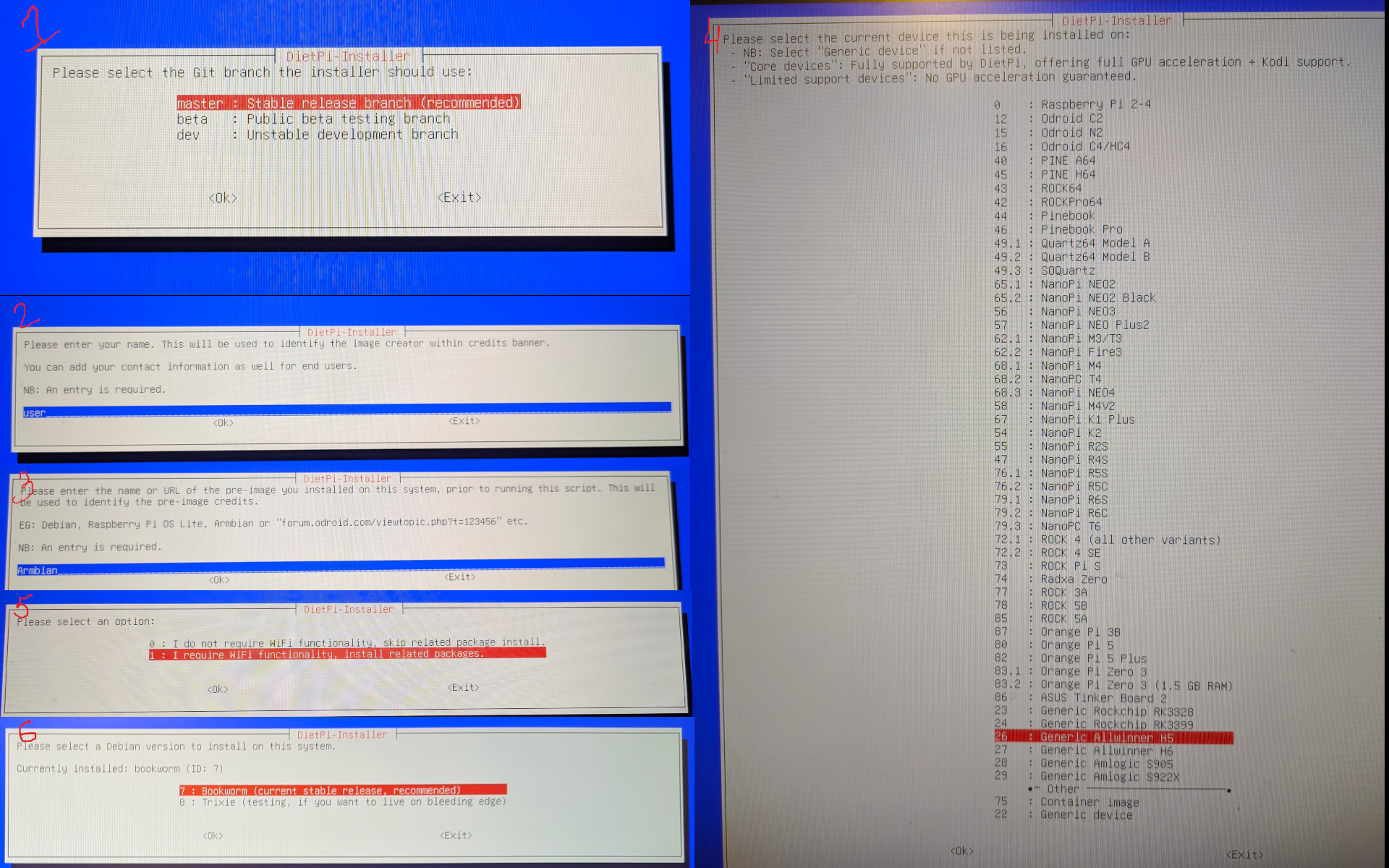Select Orange Pi Zero 3 (1.5 GB RAM) entry

pos(1114,684)
